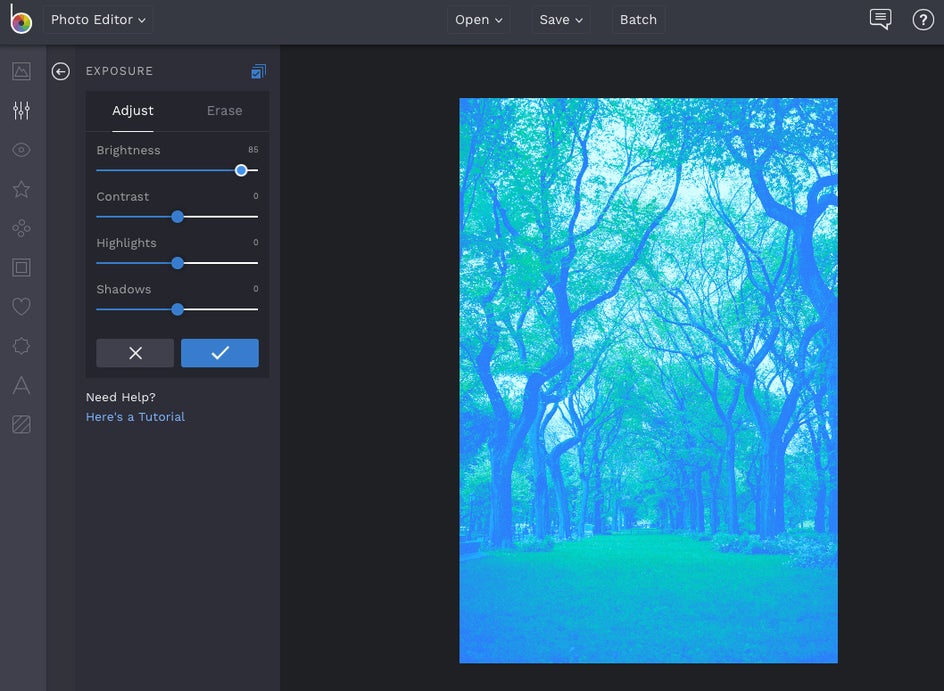Select the Text tool letter icon
944x691 pixels.
21,385
